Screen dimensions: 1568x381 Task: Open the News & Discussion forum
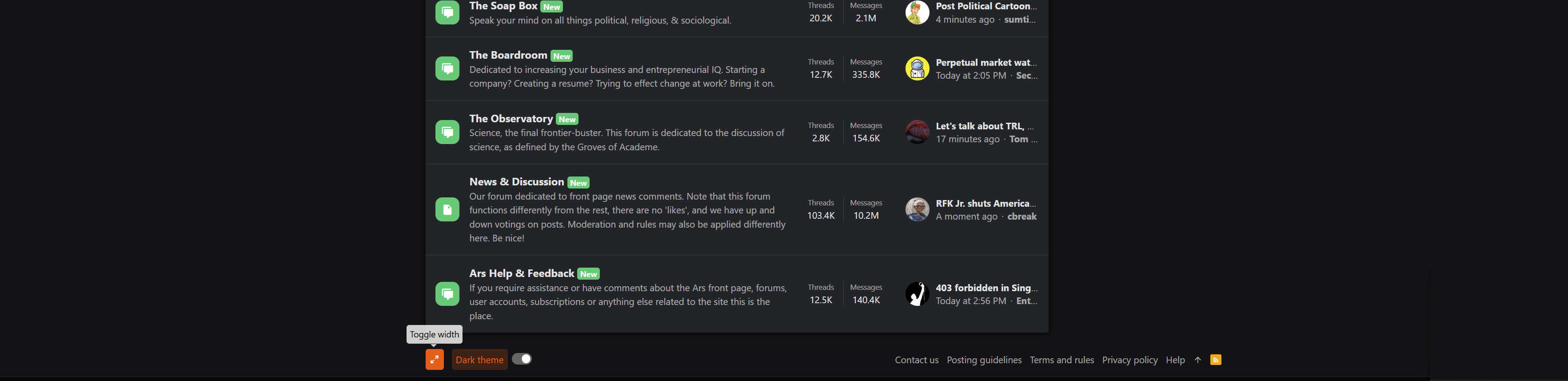click(516, 181)
